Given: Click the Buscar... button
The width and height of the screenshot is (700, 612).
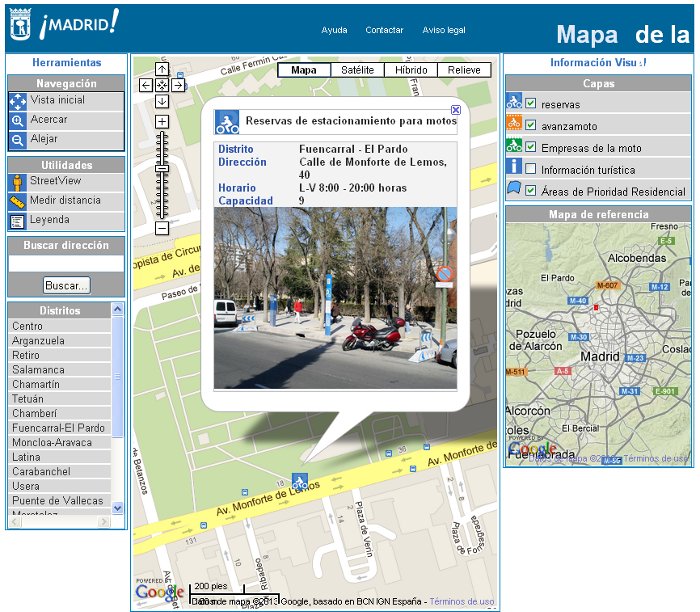Looking at the screenshot, I should pyautogui.click(x=67, y=285).
